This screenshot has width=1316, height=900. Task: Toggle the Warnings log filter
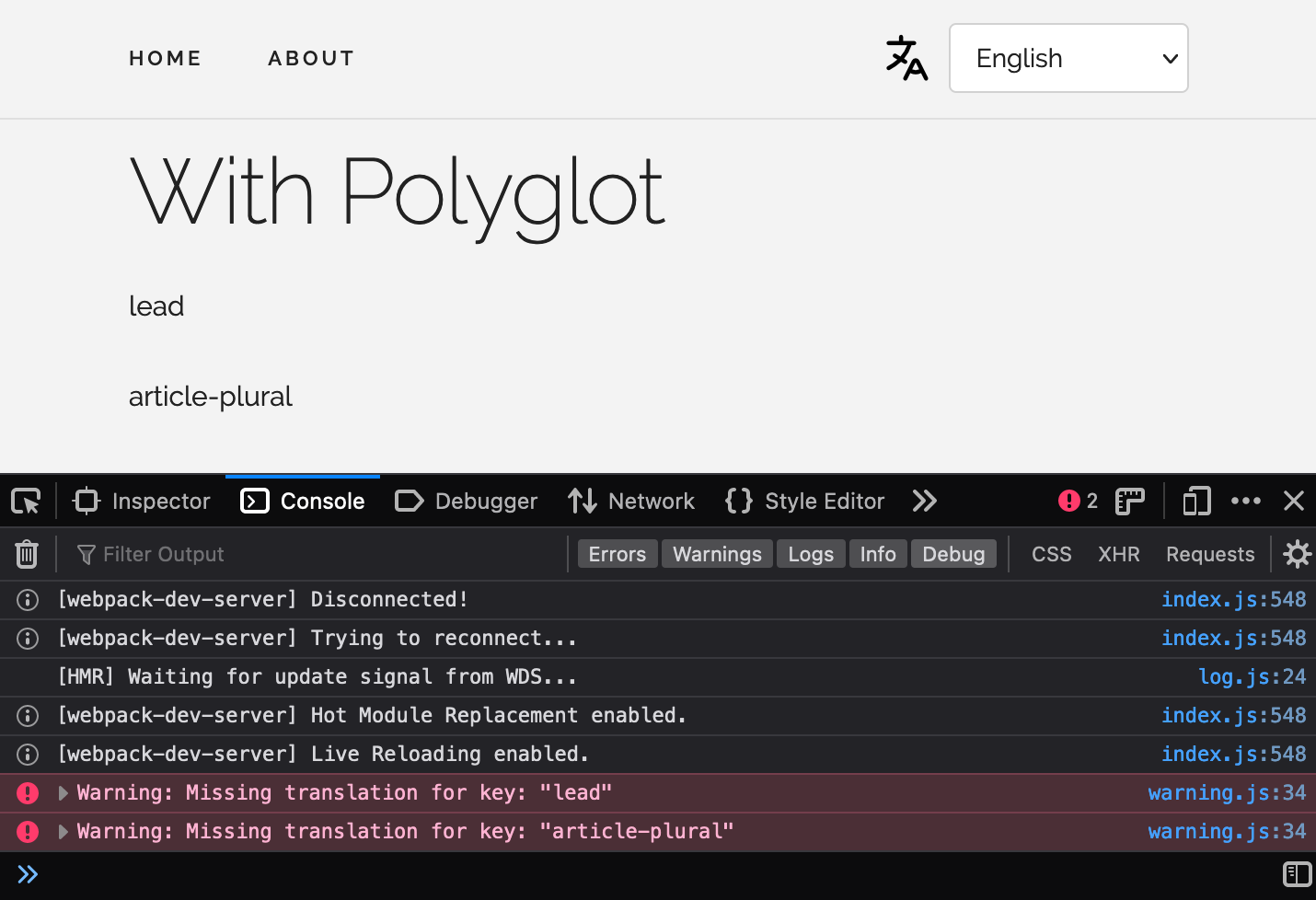coord(717,553)
